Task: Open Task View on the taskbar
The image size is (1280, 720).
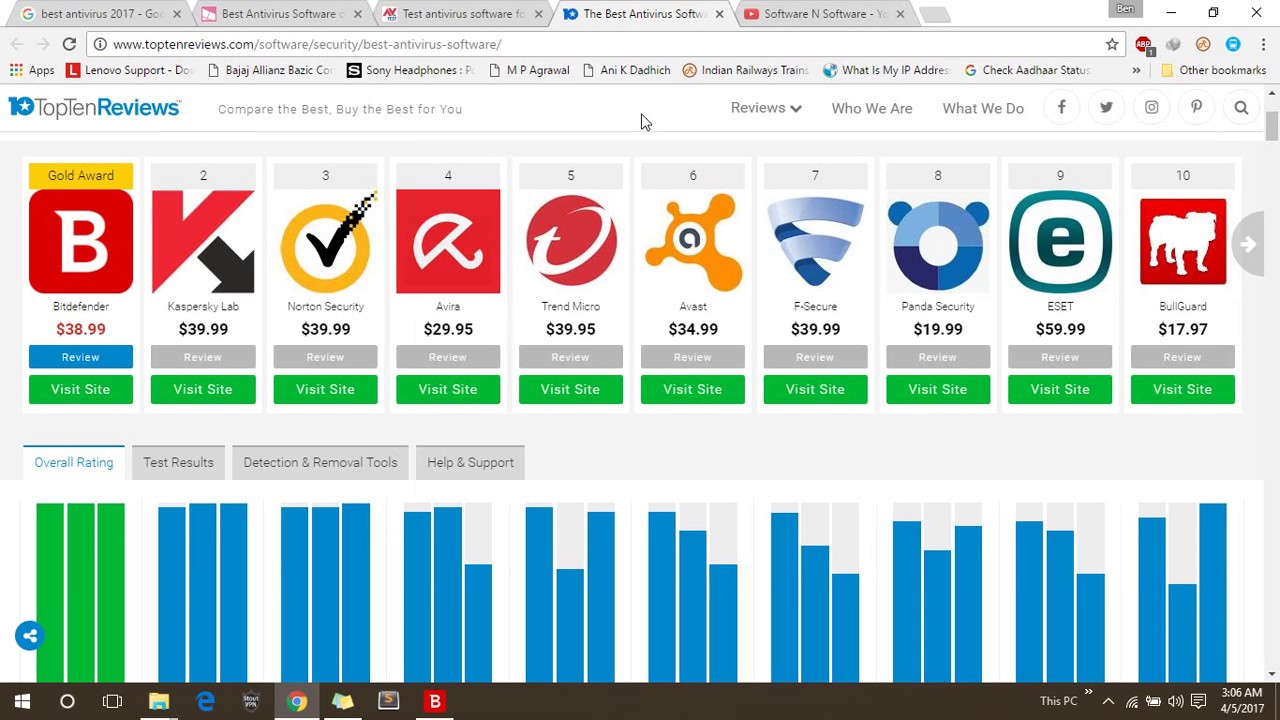Action: point(112,701)
